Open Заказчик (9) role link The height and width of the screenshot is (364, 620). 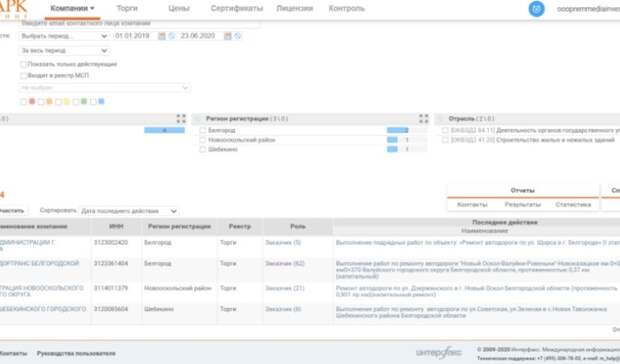(x=283, y=309)
